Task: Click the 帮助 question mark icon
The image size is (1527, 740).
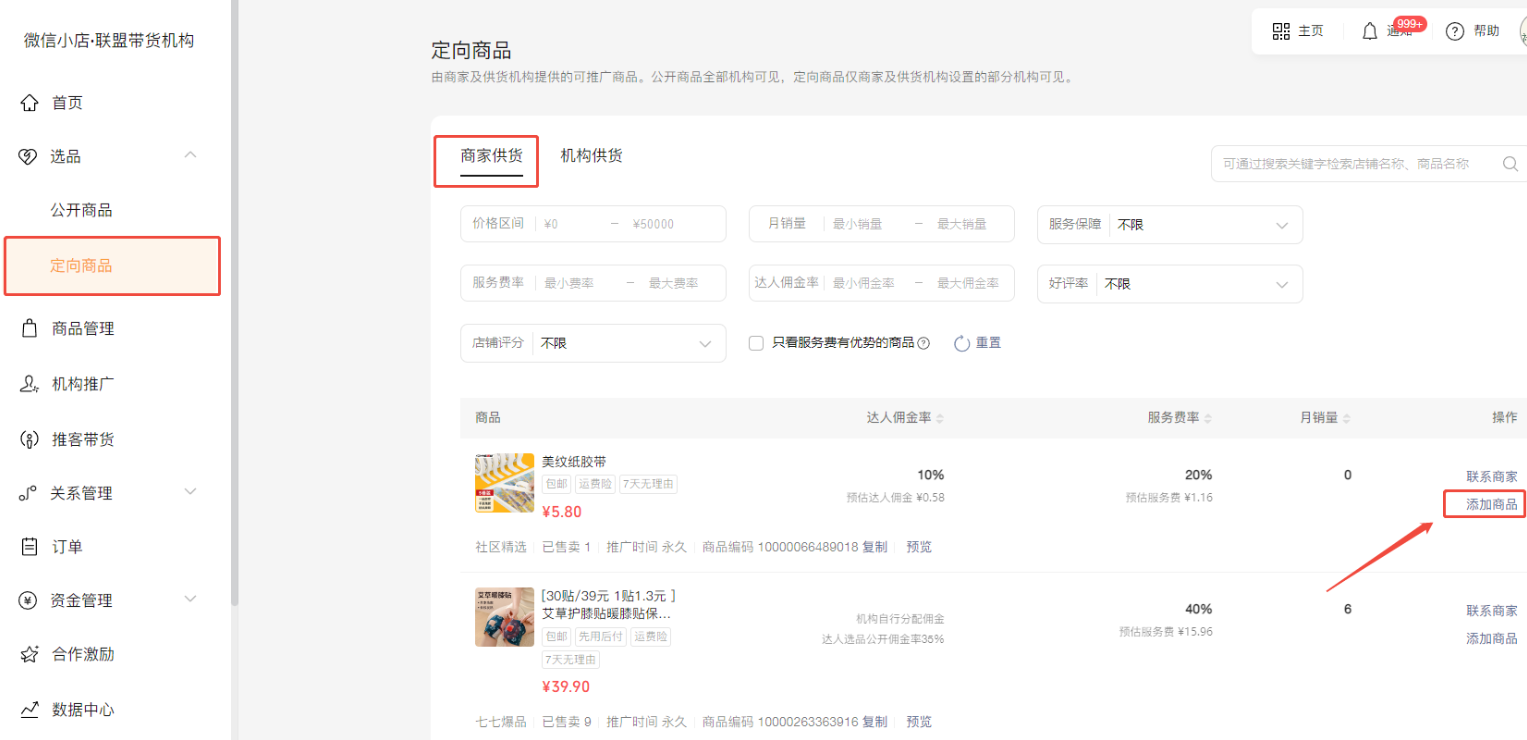Action: 1455,31
